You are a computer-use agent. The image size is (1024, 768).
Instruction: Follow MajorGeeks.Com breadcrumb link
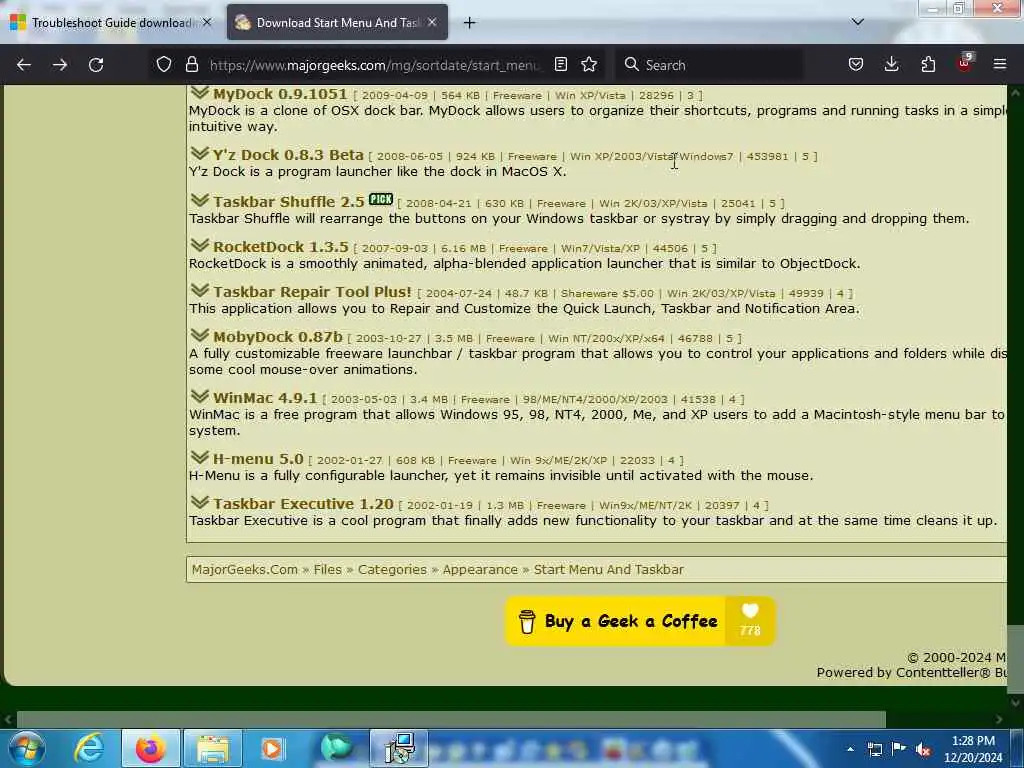tap(244, 569)
